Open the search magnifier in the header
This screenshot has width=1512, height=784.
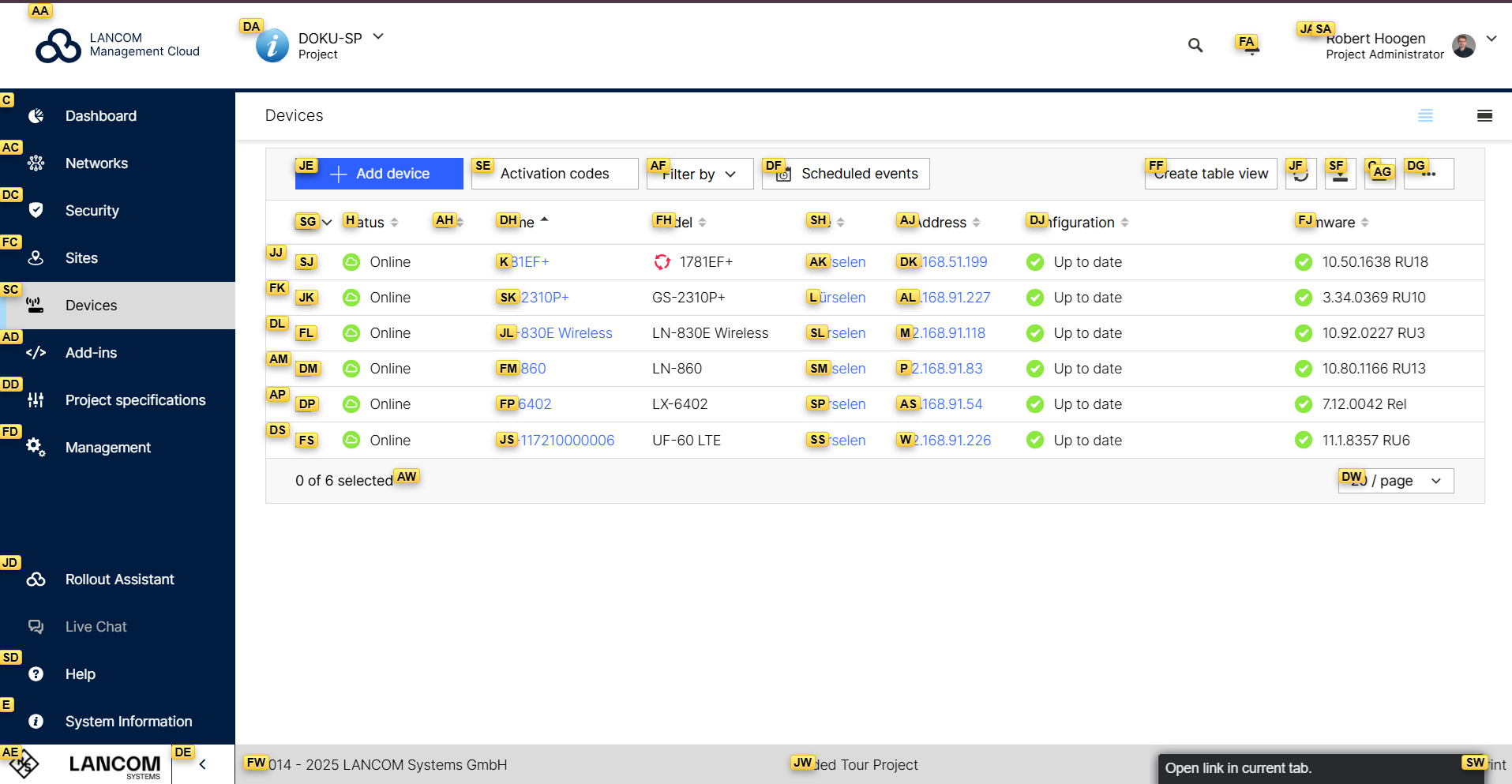(1195, 46)
